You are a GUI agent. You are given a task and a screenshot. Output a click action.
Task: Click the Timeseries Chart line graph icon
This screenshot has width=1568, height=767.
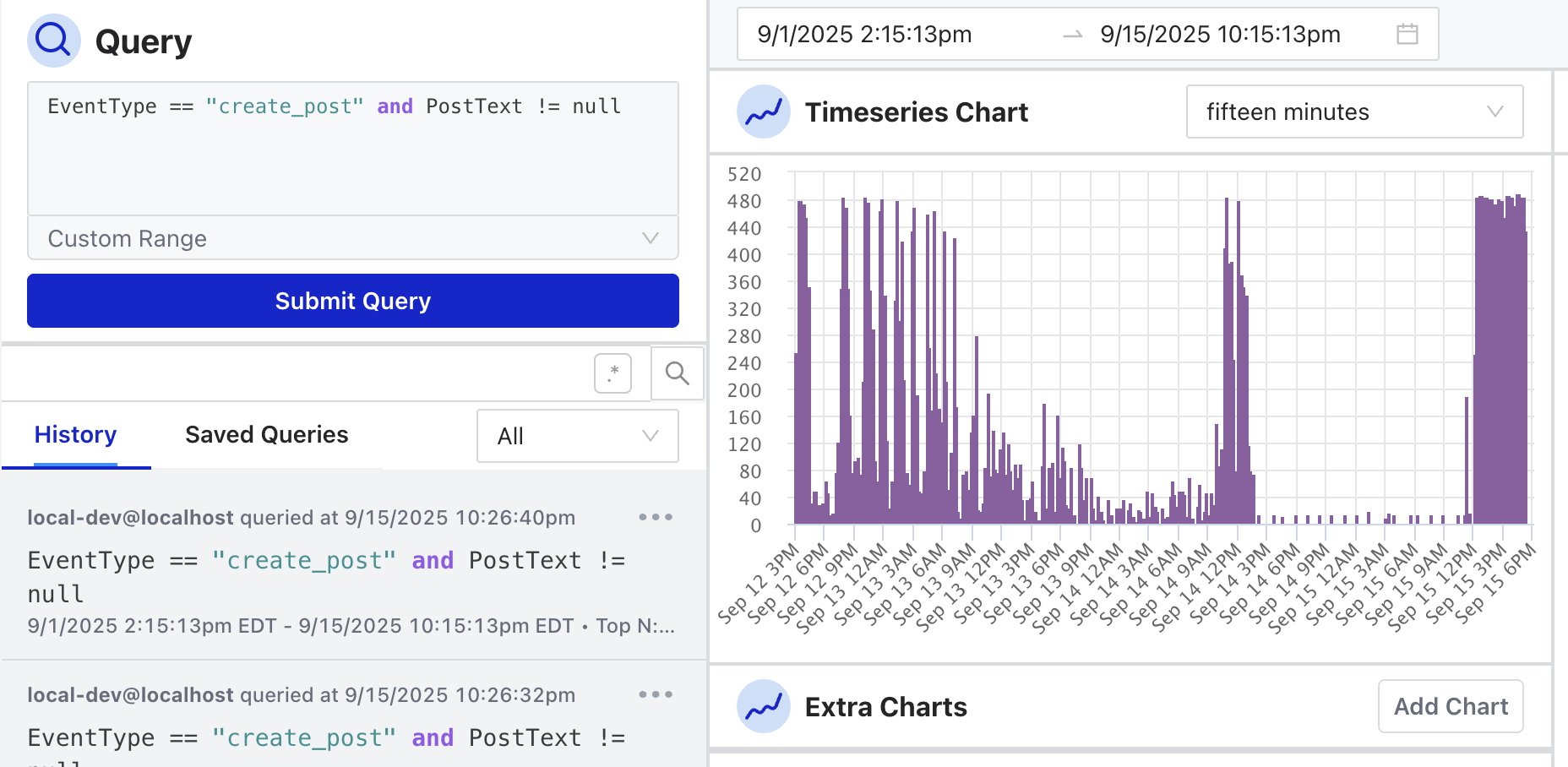[x=763, y=112]
